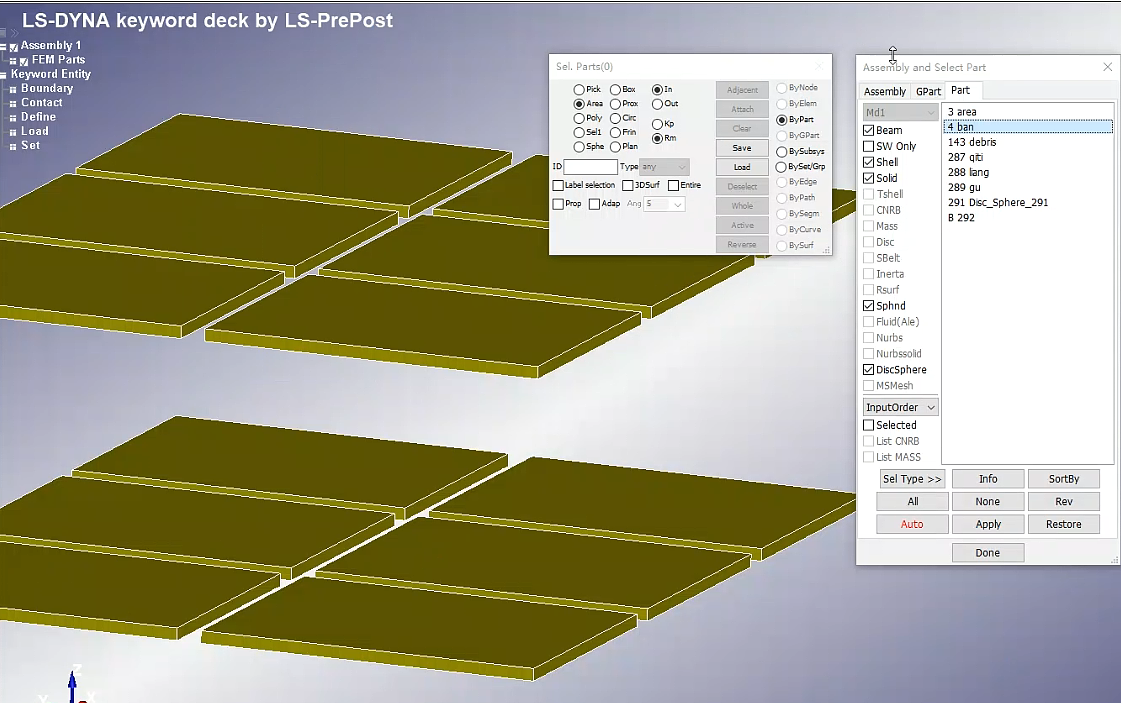Choose the Rm radio option
The width and height of the screenshot is (1121, 703).
coord(657,138)
